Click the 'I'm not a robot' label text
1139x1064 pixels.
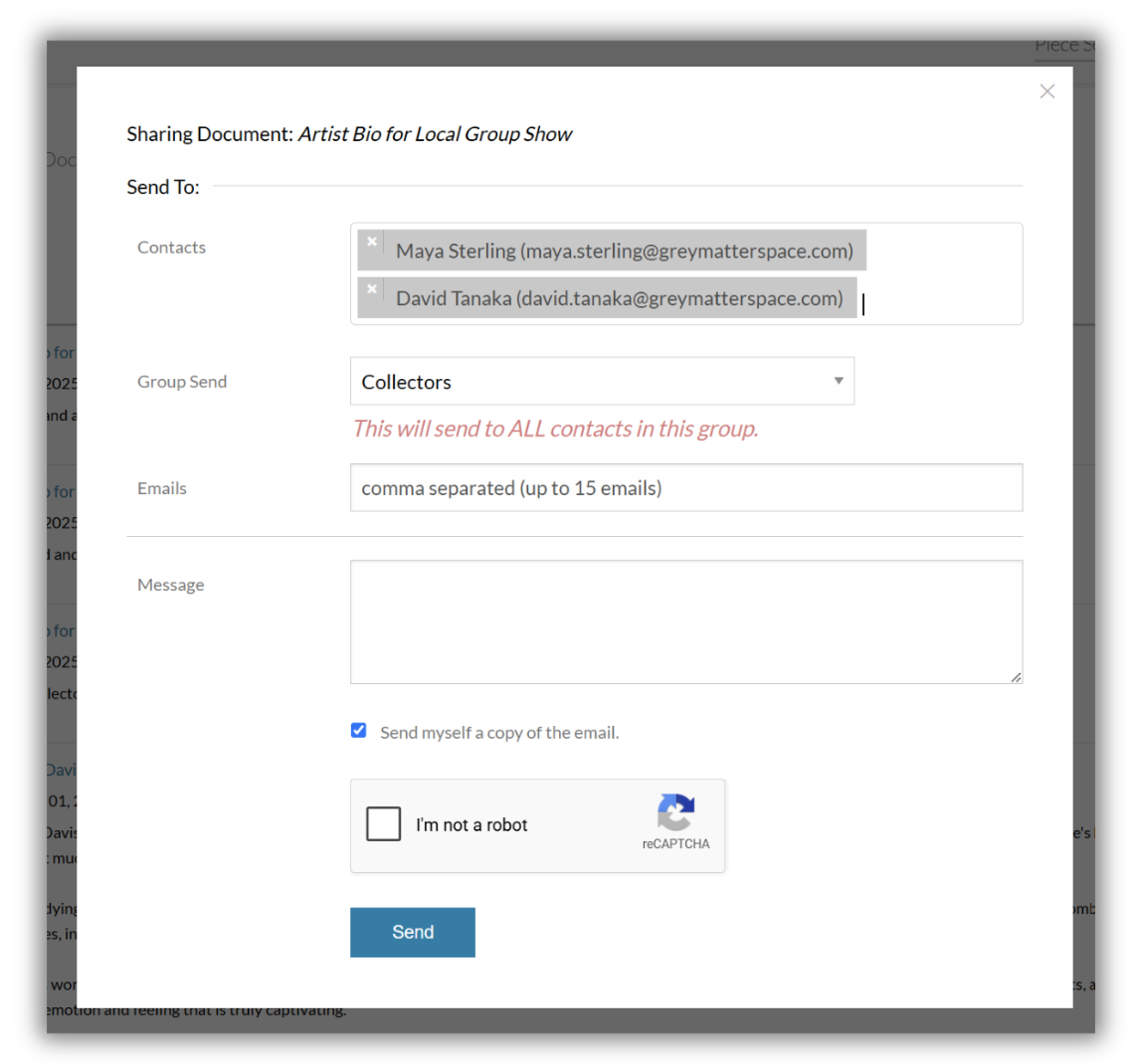tap(472, 825)
